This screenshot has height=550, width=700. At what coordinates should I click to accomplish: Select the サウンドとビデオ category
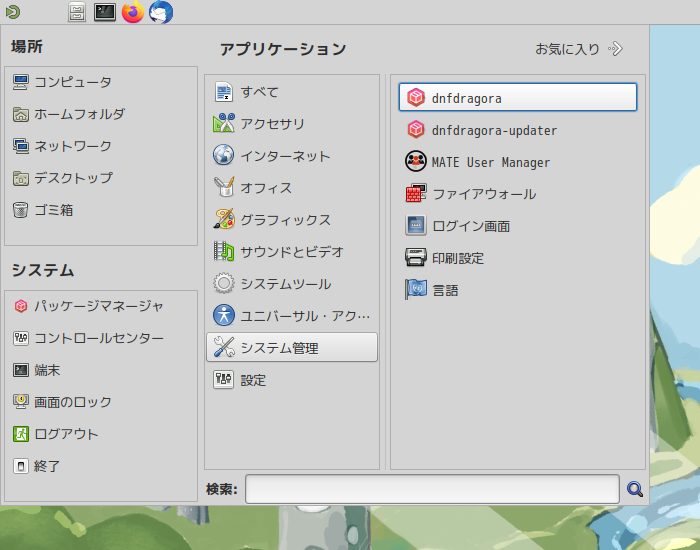click(292, 252)
